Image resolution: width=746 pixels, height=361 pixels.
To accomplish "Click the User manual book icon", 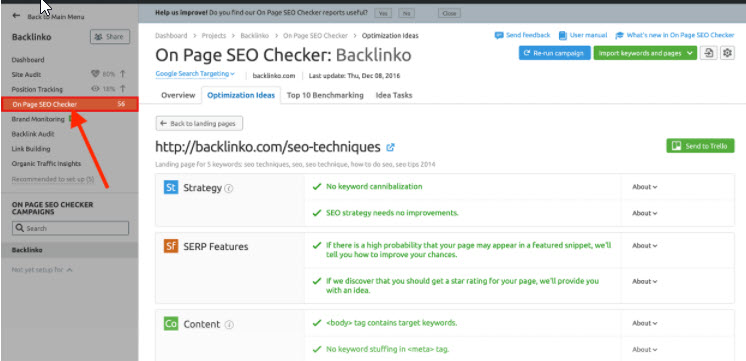I will coord(563,36).
